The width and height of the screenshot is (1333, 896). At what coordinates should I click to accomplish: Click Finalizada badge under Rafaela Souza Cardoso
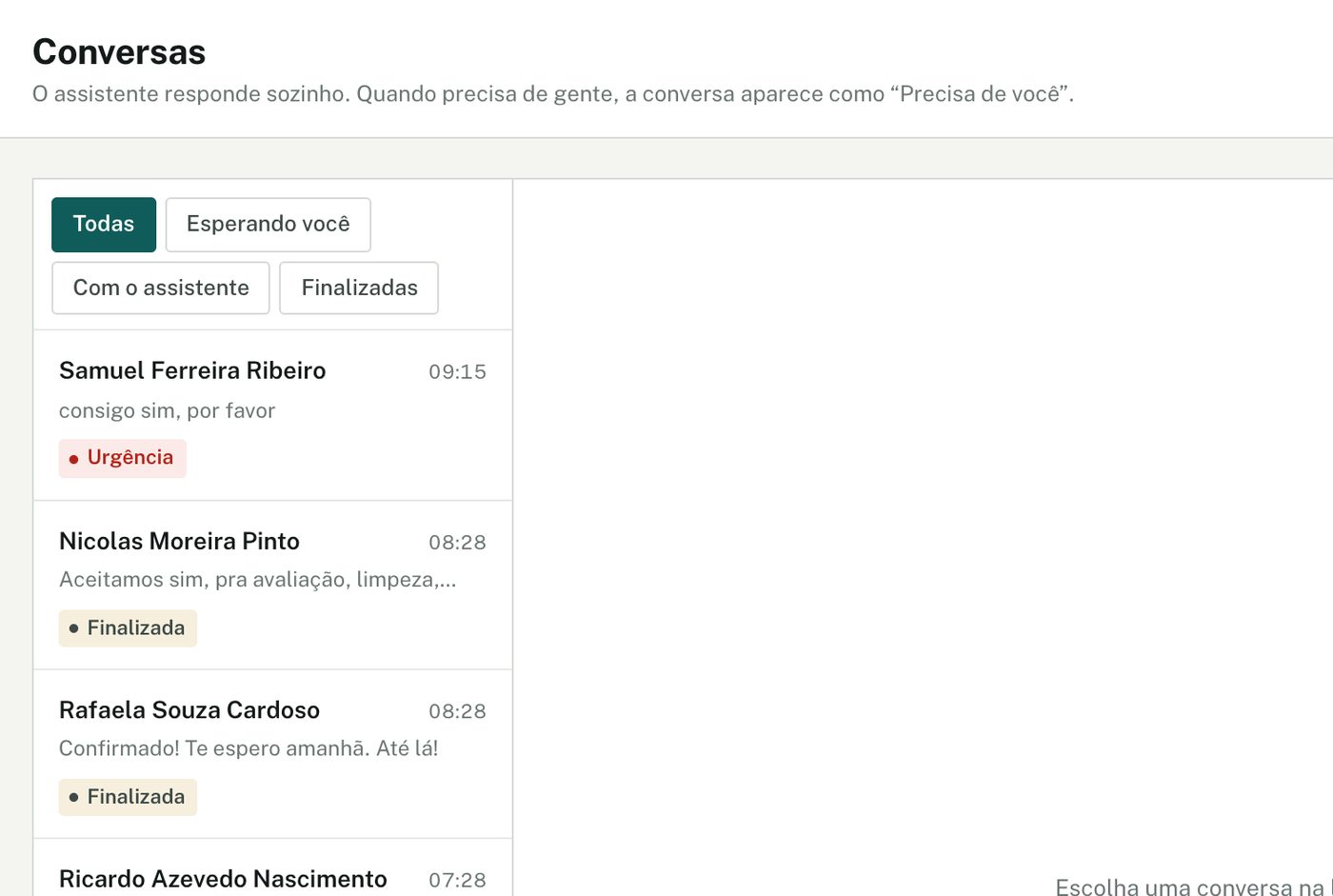pos(128,797)
